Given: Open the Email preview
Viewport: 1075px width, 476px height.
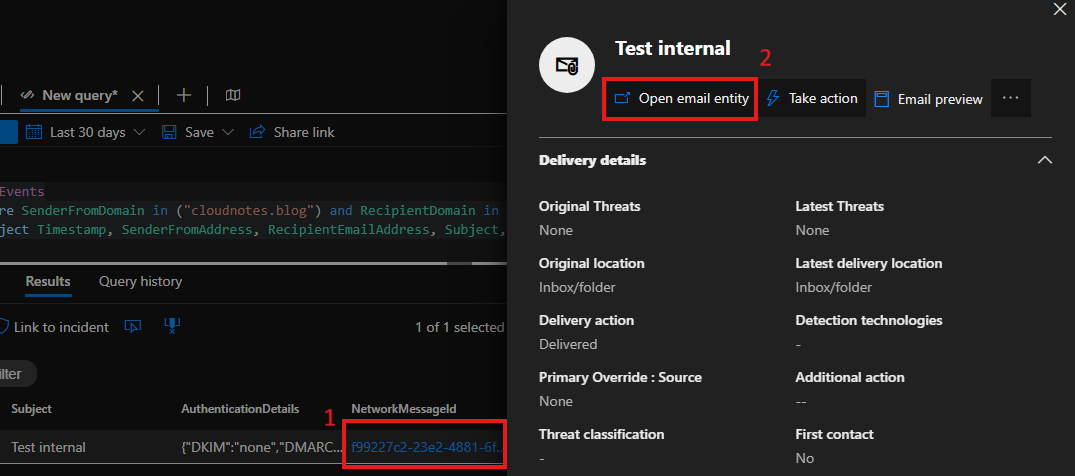Looking at the screenshot, I should tap(928, 99).
